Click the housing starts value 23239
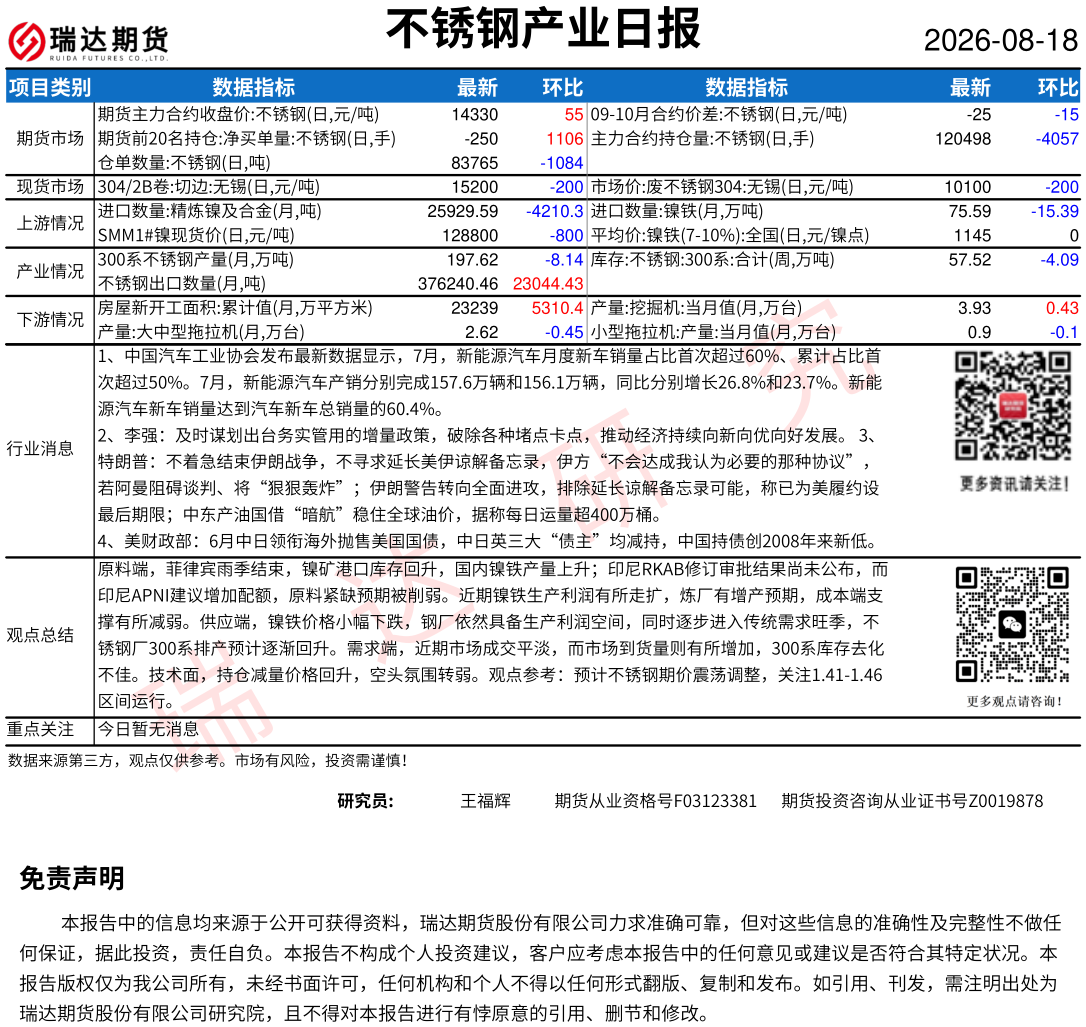 [474, 308]
